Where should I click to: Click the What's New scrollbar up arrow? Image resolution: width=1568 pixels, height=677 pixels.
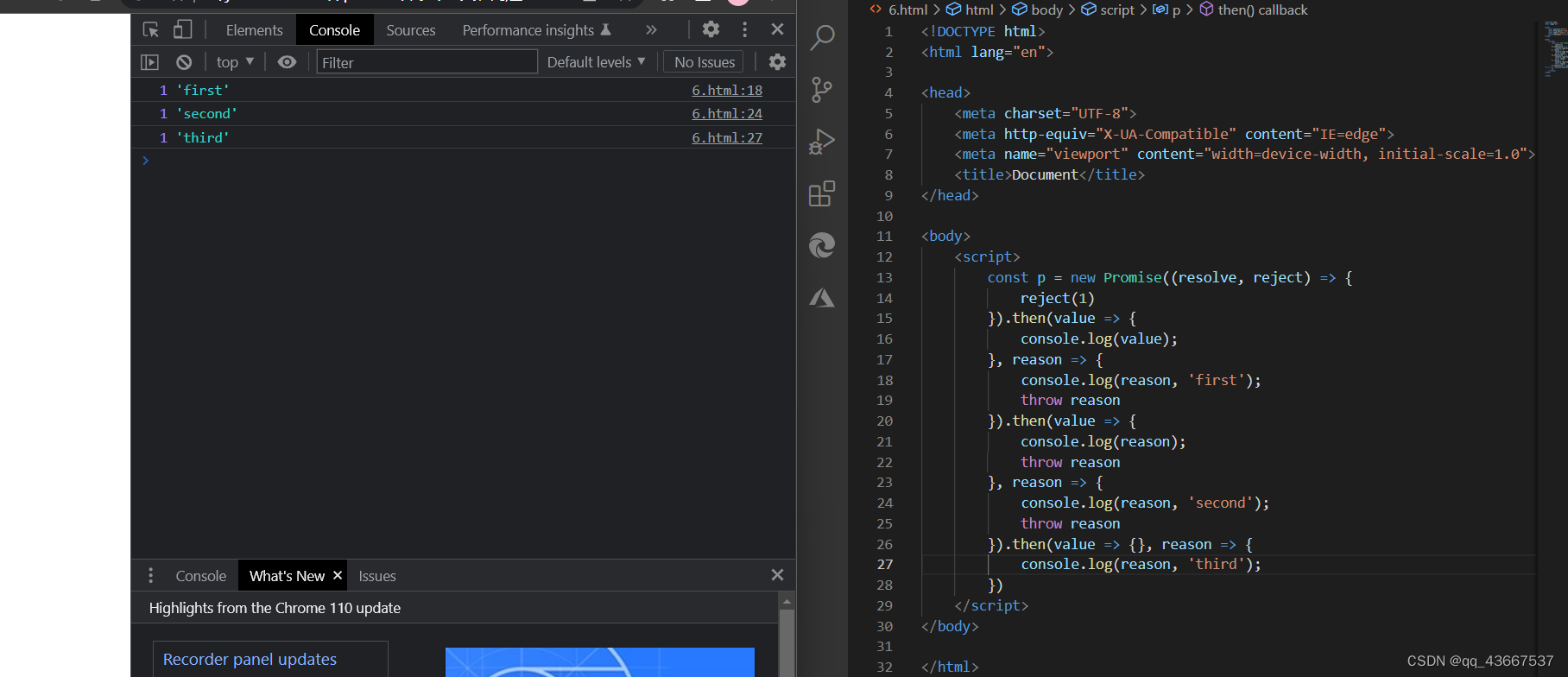coord(787,601)
